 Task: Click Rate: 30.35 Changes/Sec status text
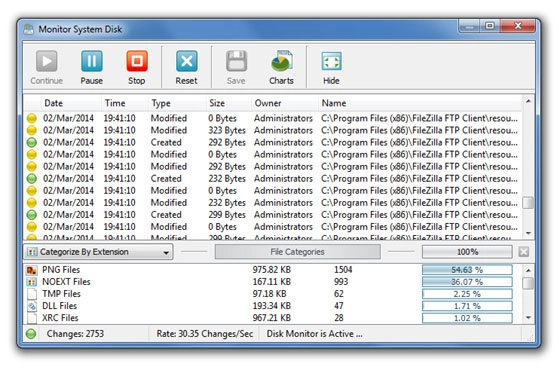coord(205,334)
